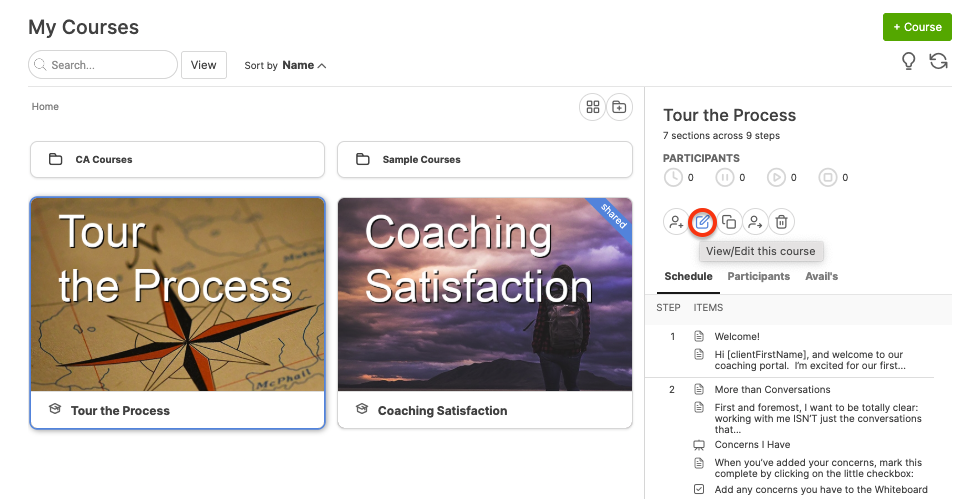Viewport: 971px width, 499px height.
Task: Click the duplicate course icon
Action: 729,222
